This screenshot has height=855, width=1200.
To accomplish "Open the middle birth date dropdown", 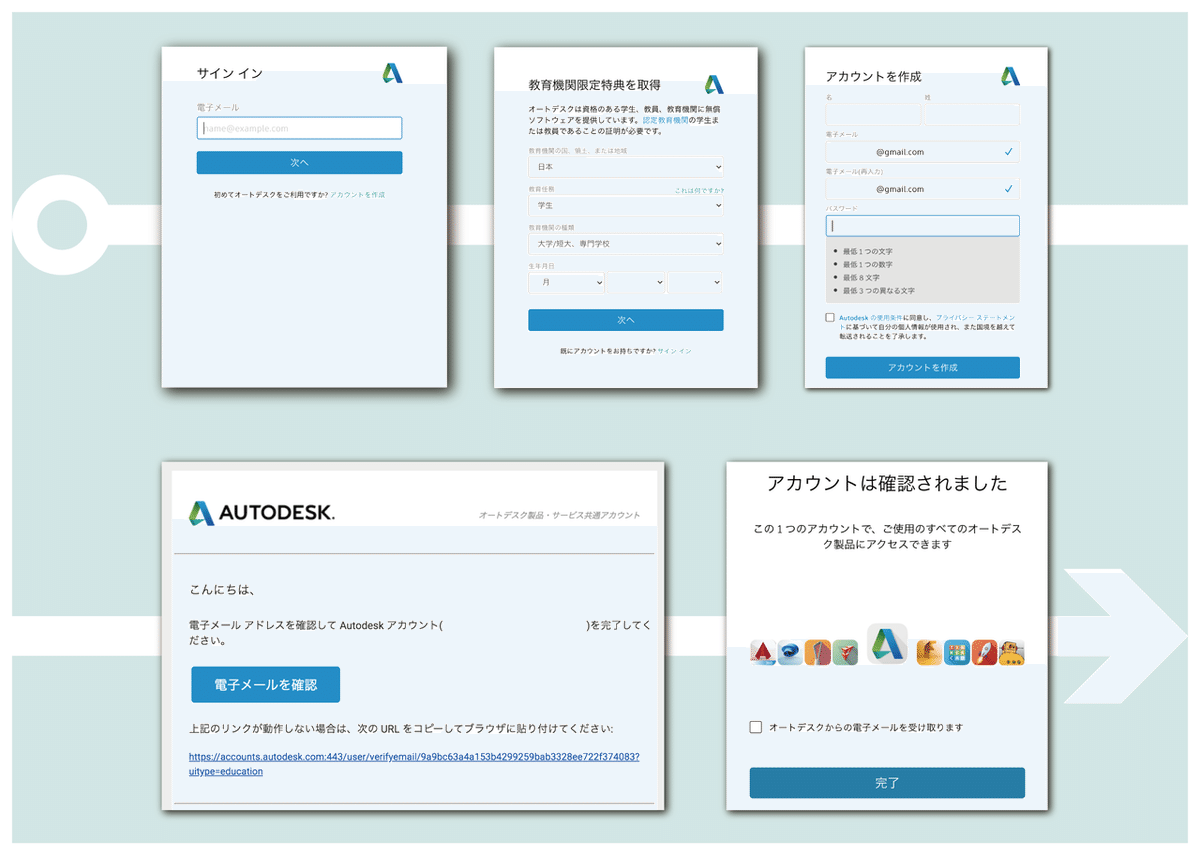I will pyautogui.click(x=636, y=283).
